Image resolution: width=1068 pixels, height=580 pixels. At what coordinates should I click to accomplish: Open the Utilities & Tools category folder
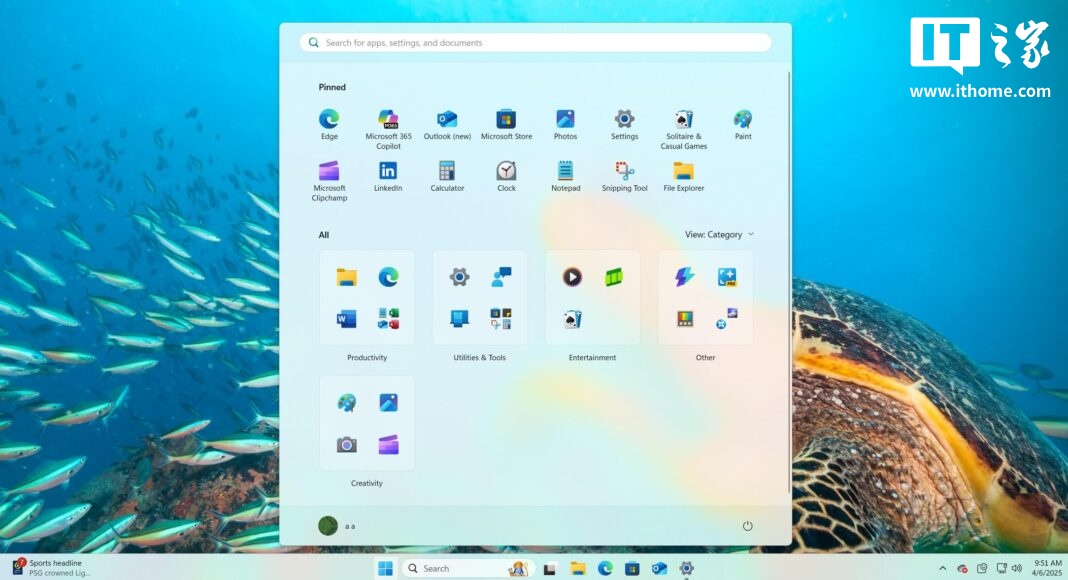pyautogui.click(x=480, y=297)
